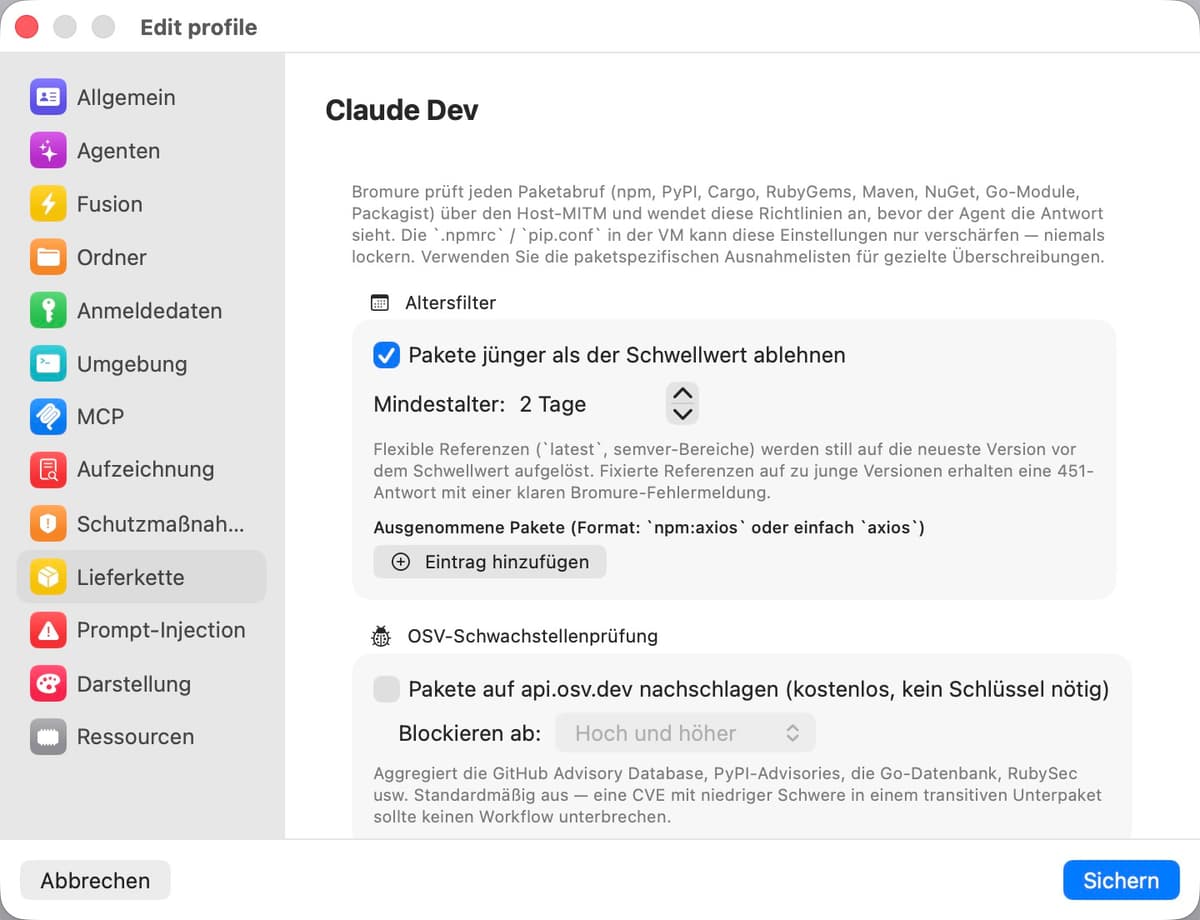
Task: Increase Mindestalter with stepper up arrow
Action: click(682, 394)
